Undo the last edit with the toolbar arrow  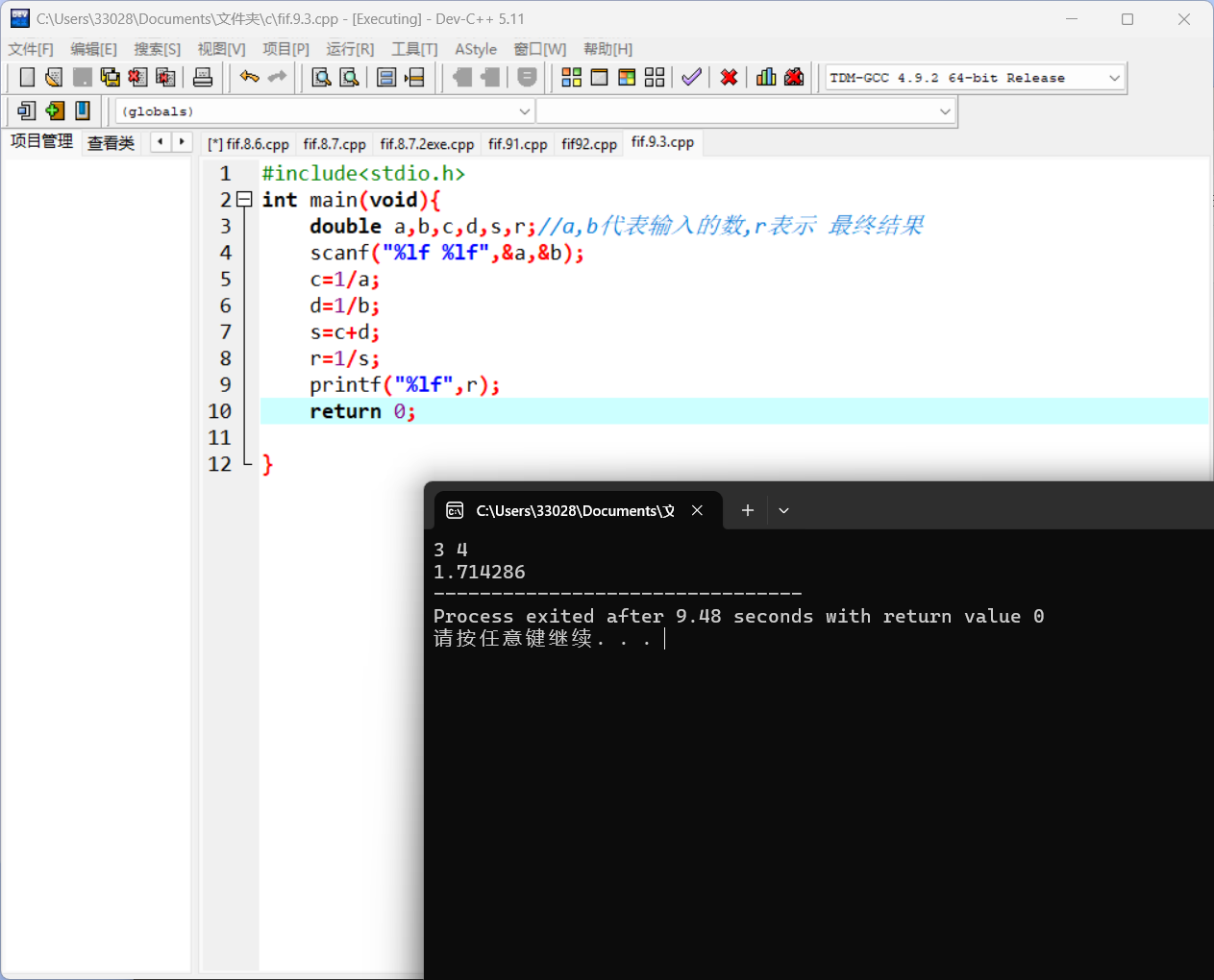coord(250,78)
